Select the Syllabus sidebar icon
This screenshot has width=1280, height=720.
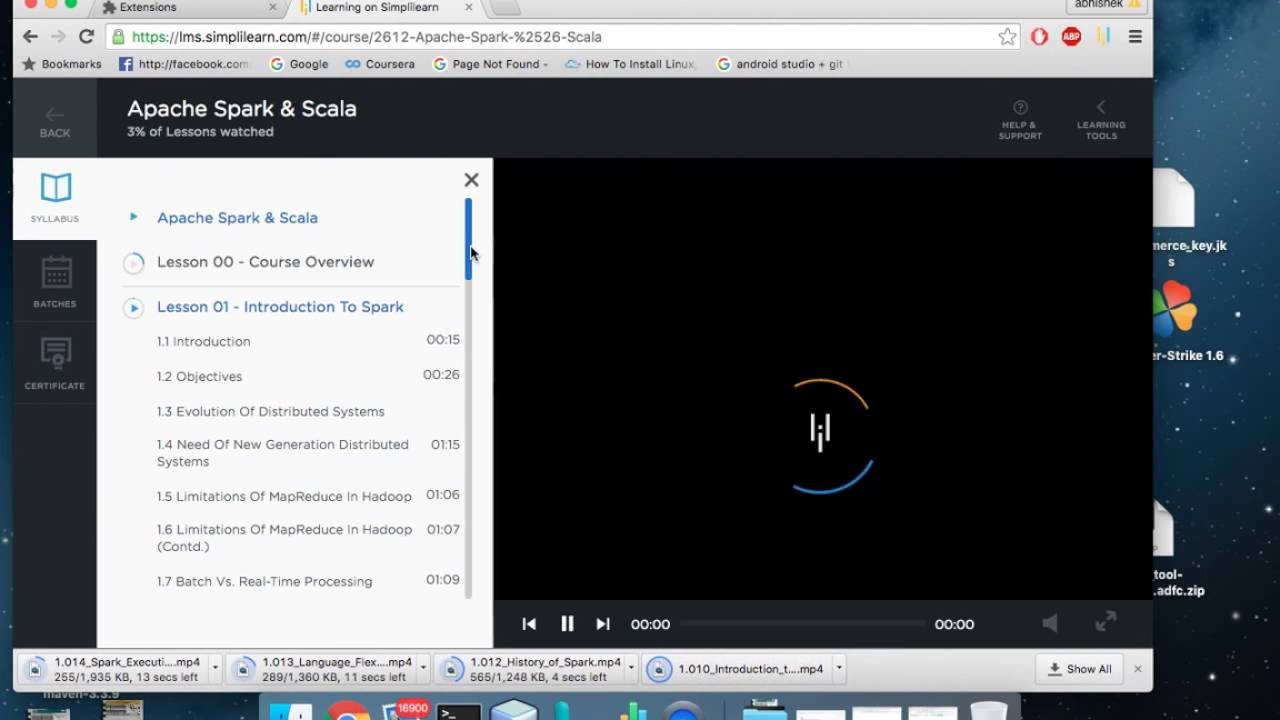click(x=55, y=197)
